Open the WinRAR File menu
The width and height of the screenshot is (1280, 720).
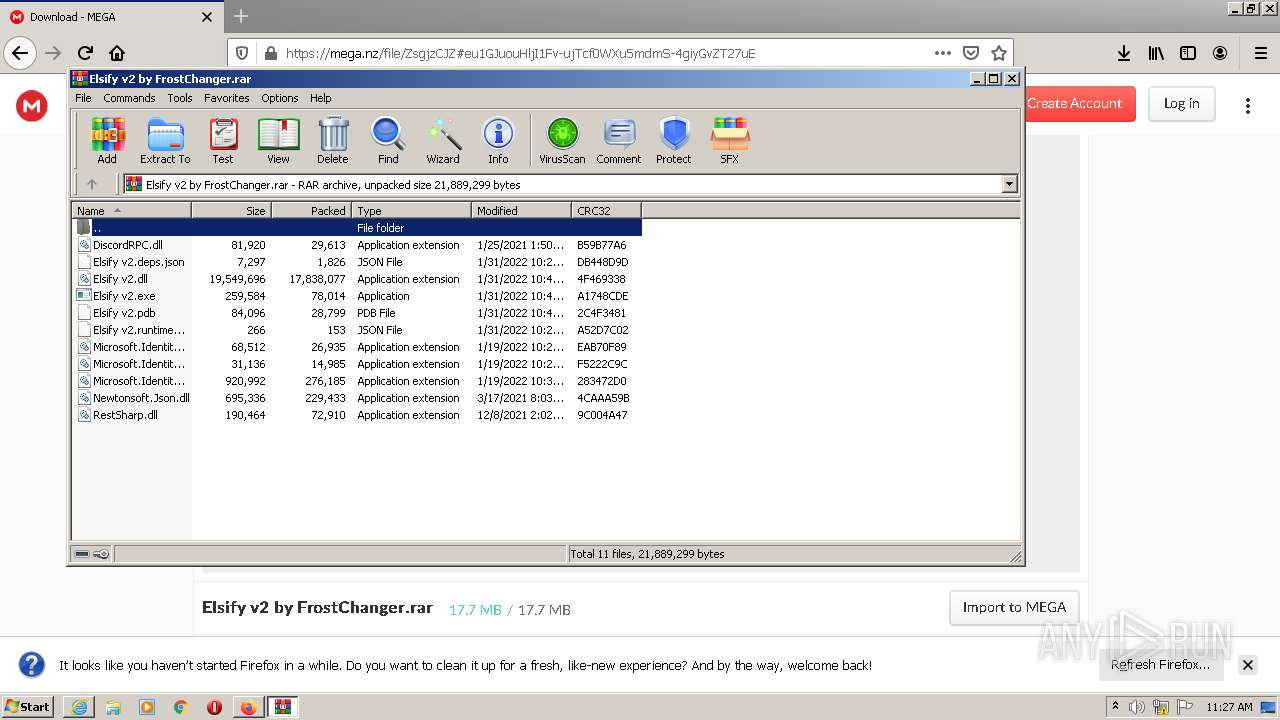click(83, 98)
